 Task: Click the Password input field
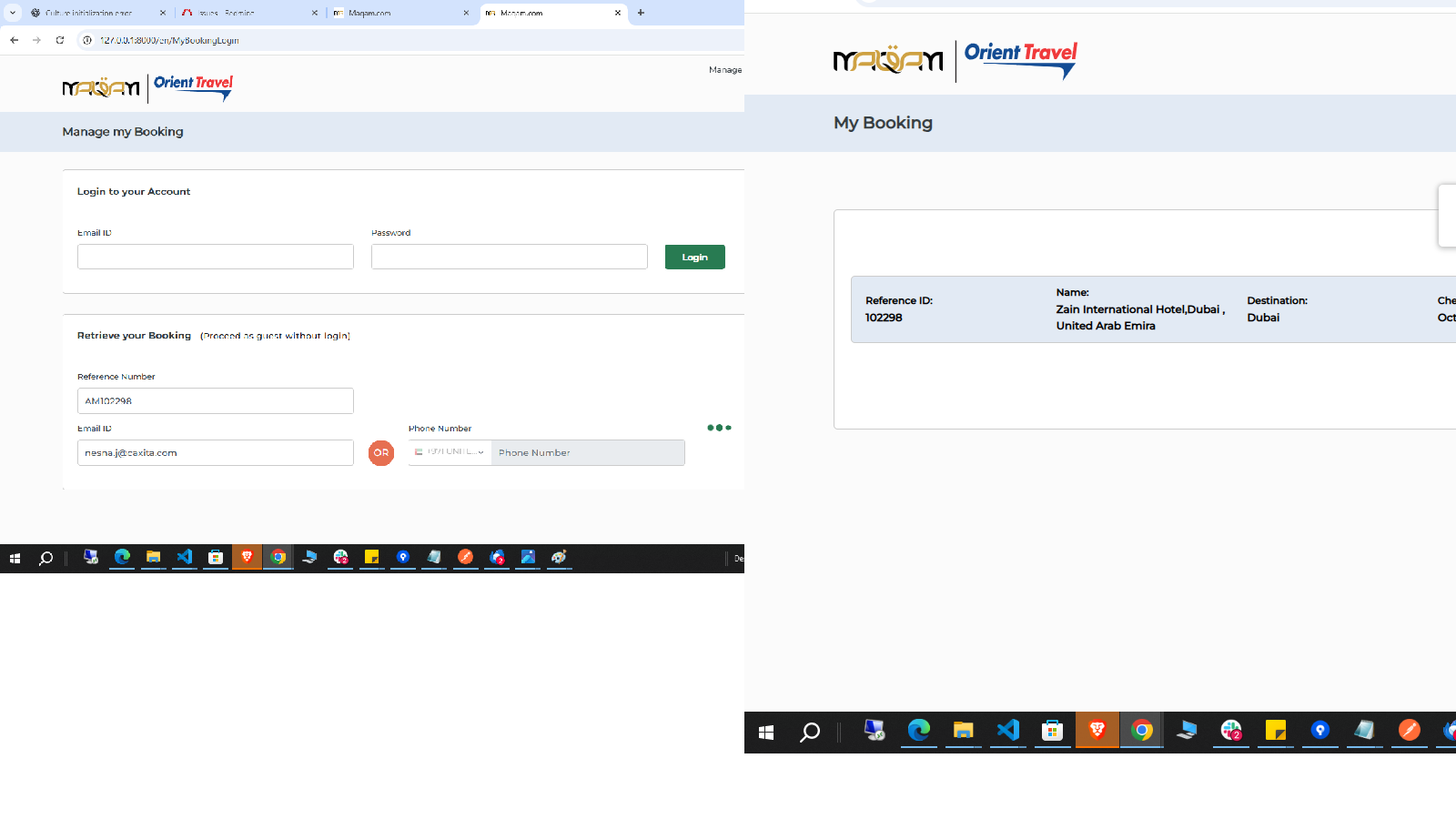(x=509, y=257)
